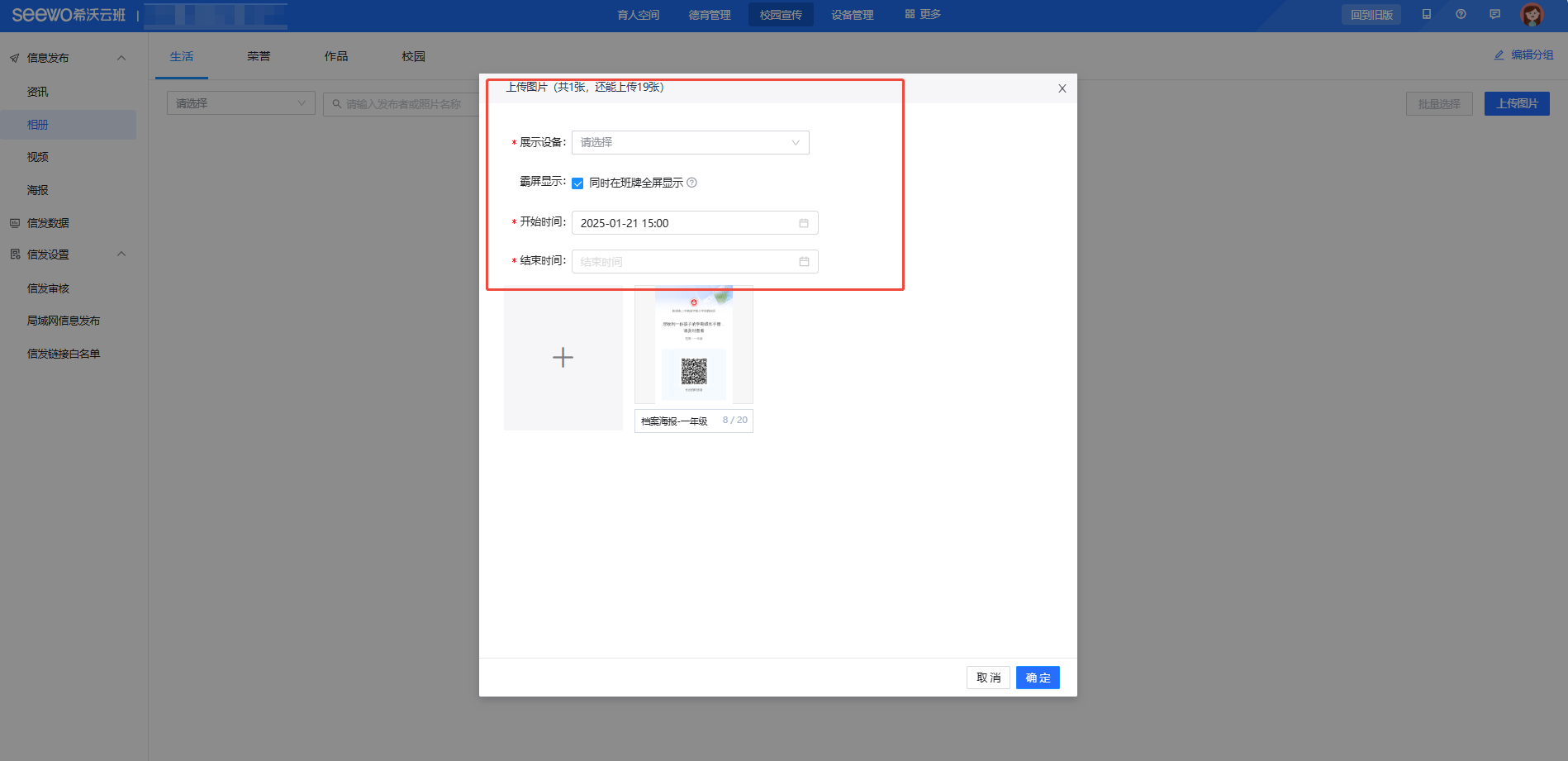Click the calendar icon in start time field
Viewport: 1568px width, 761px height.
pyautogui.click(x=803, y=223)
